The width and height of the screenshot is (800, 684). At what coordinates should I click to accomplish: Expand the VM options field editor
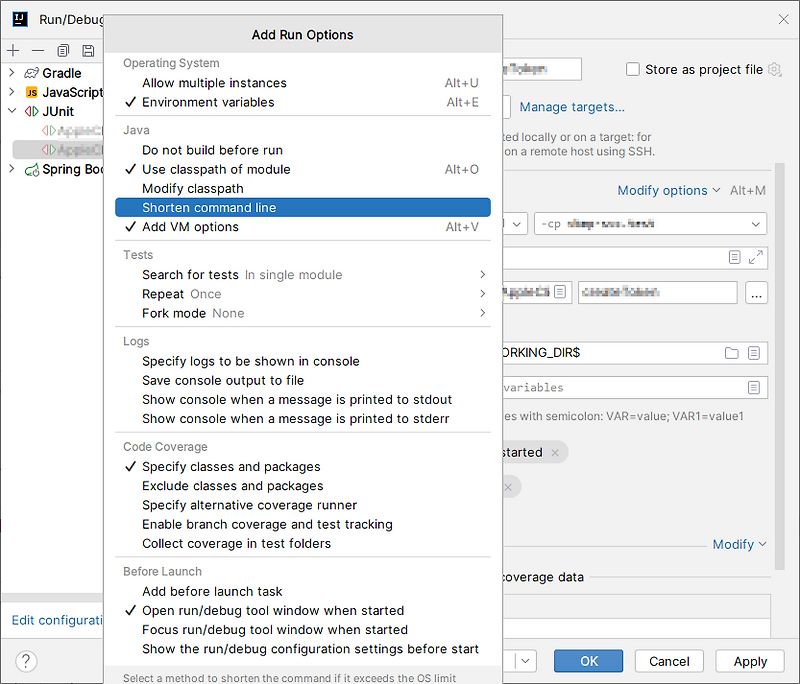(x=757, y=257)
